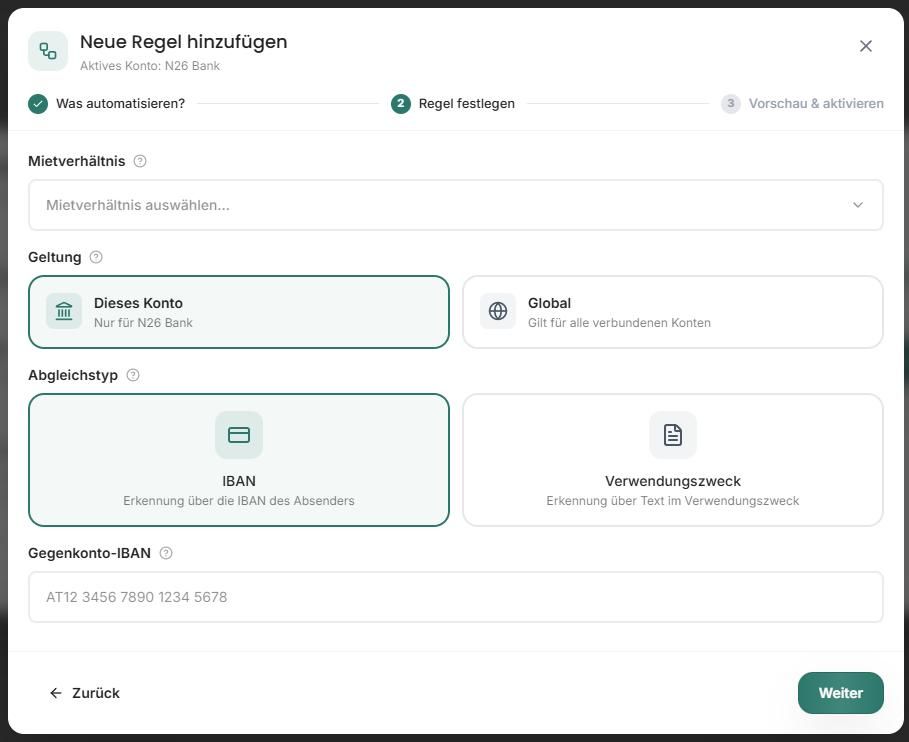Show help for Mietverhältnis field
Image resolution: width=909 pixels, height=742 pixels.
(x=140, y=161)
